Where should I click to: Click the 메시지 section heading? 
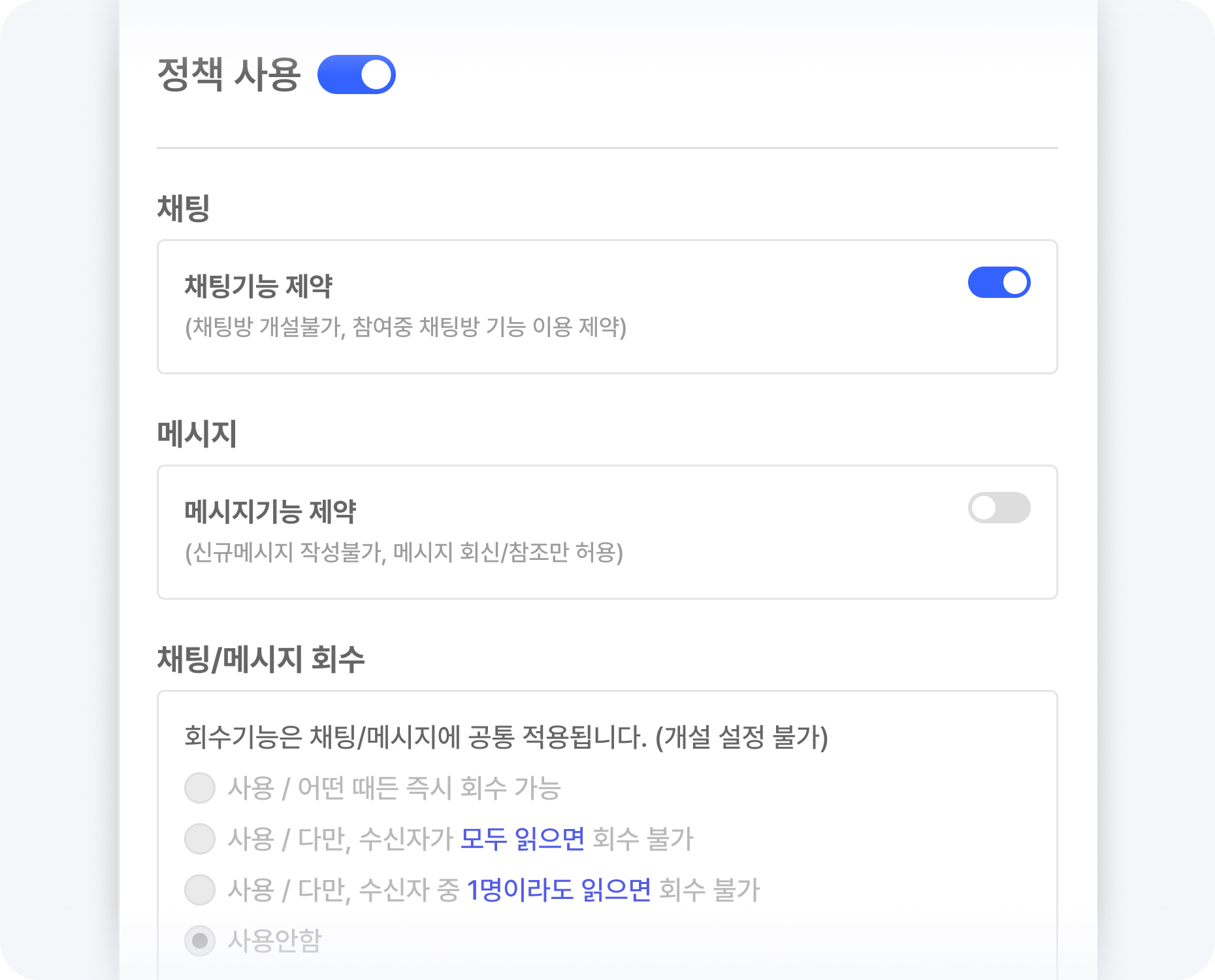coord(197,434)
